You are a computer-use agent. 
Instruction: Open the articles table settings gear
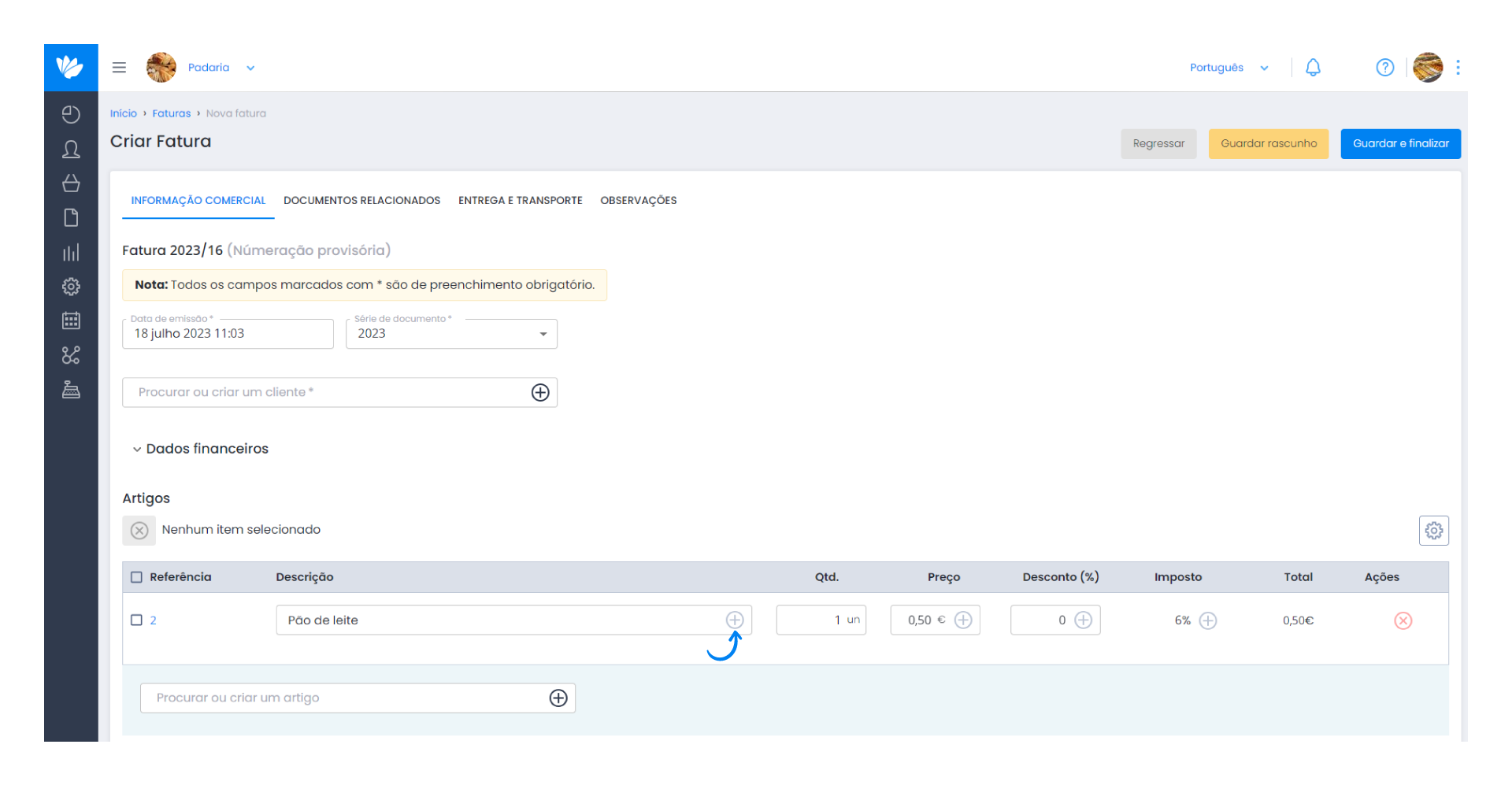coord(1434,531)
